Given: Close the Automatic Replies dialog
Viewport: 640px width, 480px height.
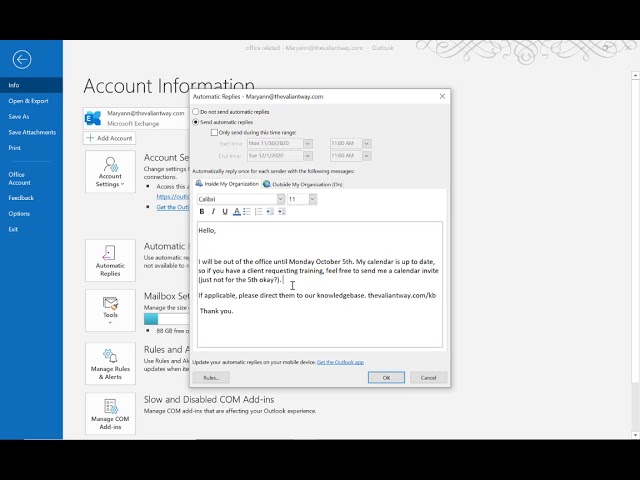Looking at the screenshot, I should pos(442,96).
